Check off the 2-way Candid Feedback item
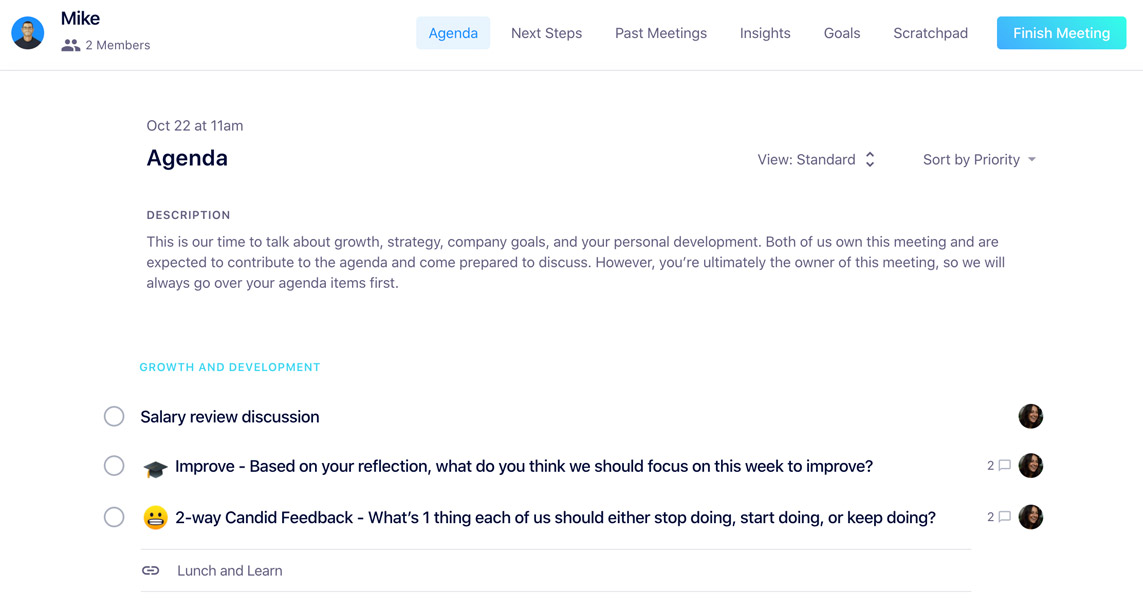Image resolution: width=1143 pixels, height=600 pixels. [x=114, y=517]
